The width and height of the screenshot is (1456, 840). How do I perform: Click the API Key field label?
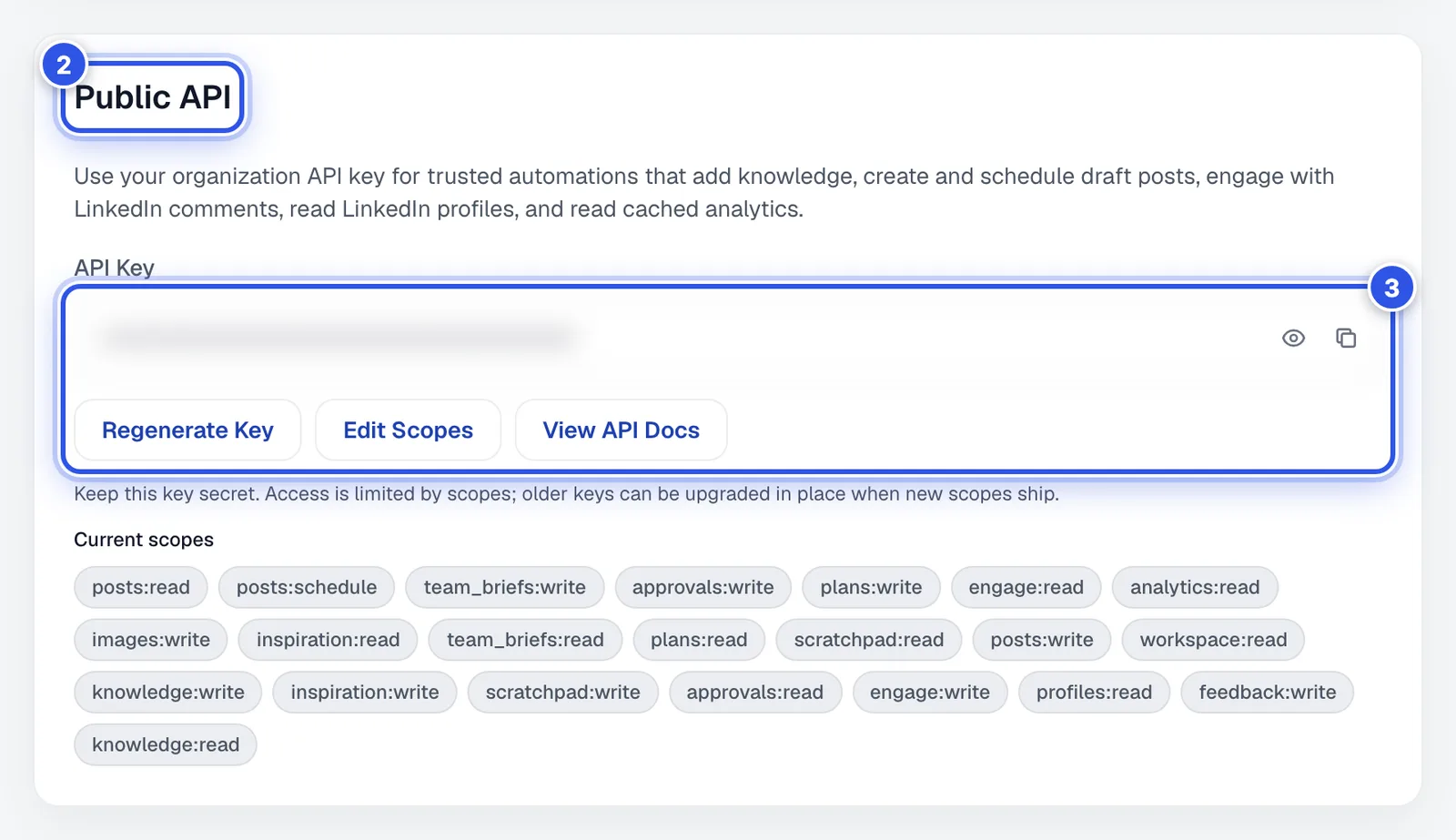tap(114, 267)
